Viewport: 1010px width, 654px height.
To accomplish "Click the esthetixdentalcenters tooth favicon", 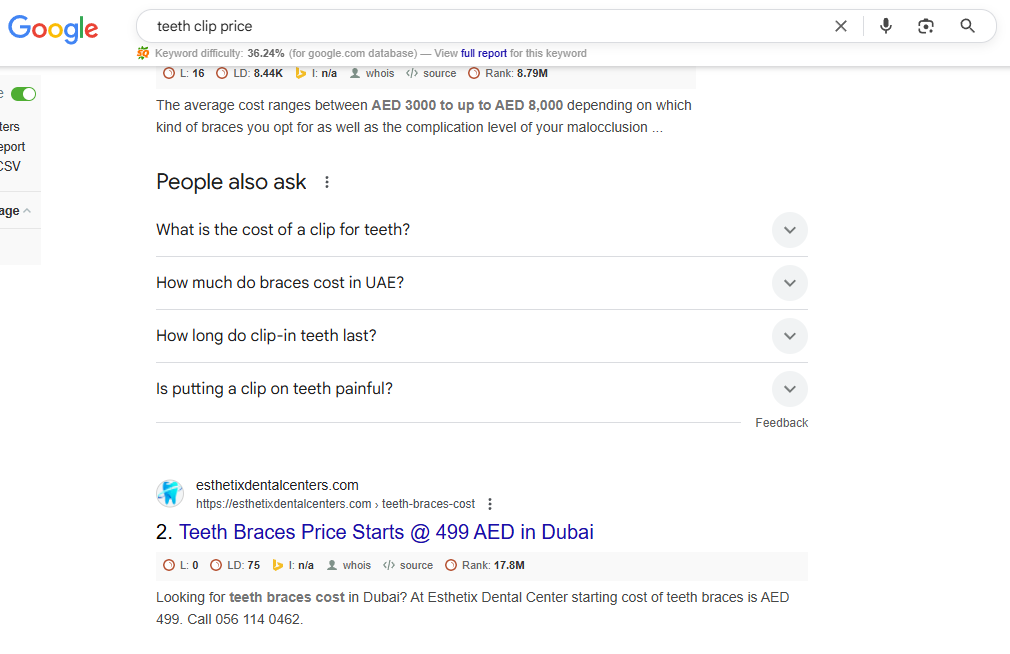I will 170,494.
